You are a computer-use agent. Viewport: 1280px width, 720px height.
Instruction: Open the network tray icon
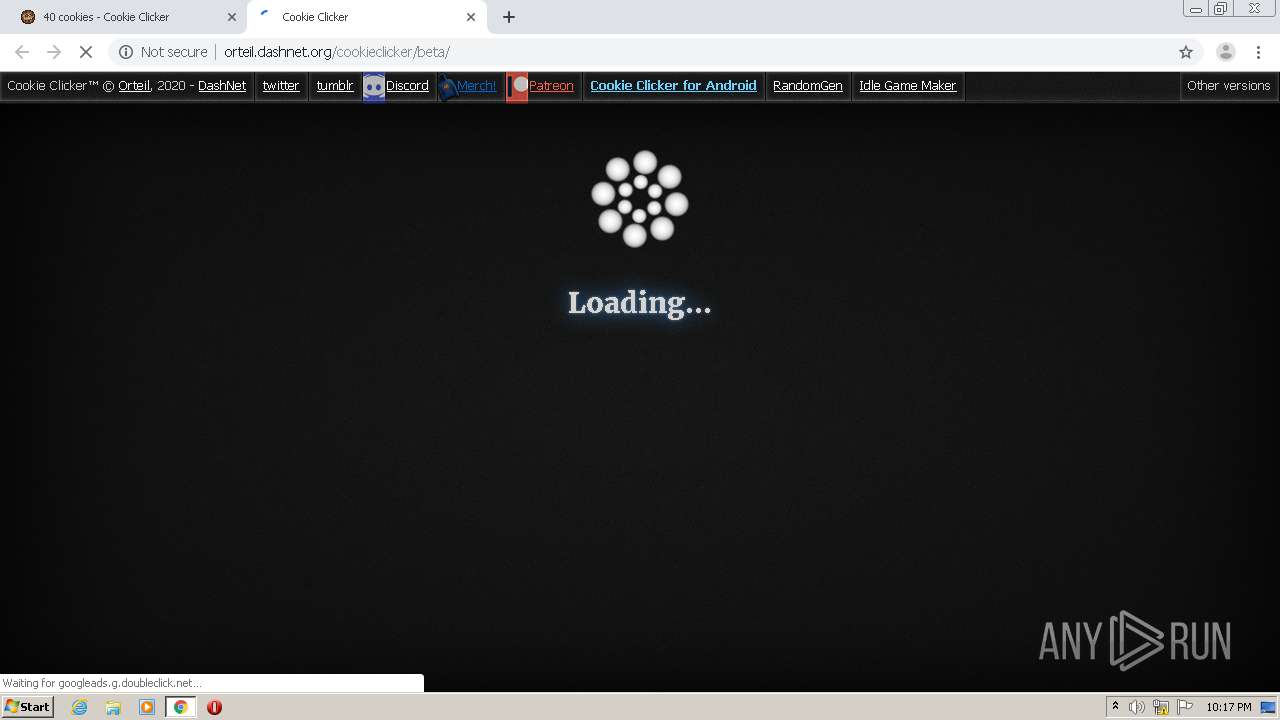1161,707
